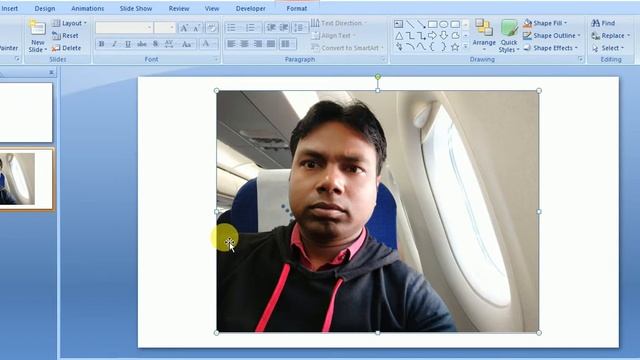Open the font name combo box
The width and height of the screenshot is (640, 360).
pyautogui.click(x=124, y=28)
